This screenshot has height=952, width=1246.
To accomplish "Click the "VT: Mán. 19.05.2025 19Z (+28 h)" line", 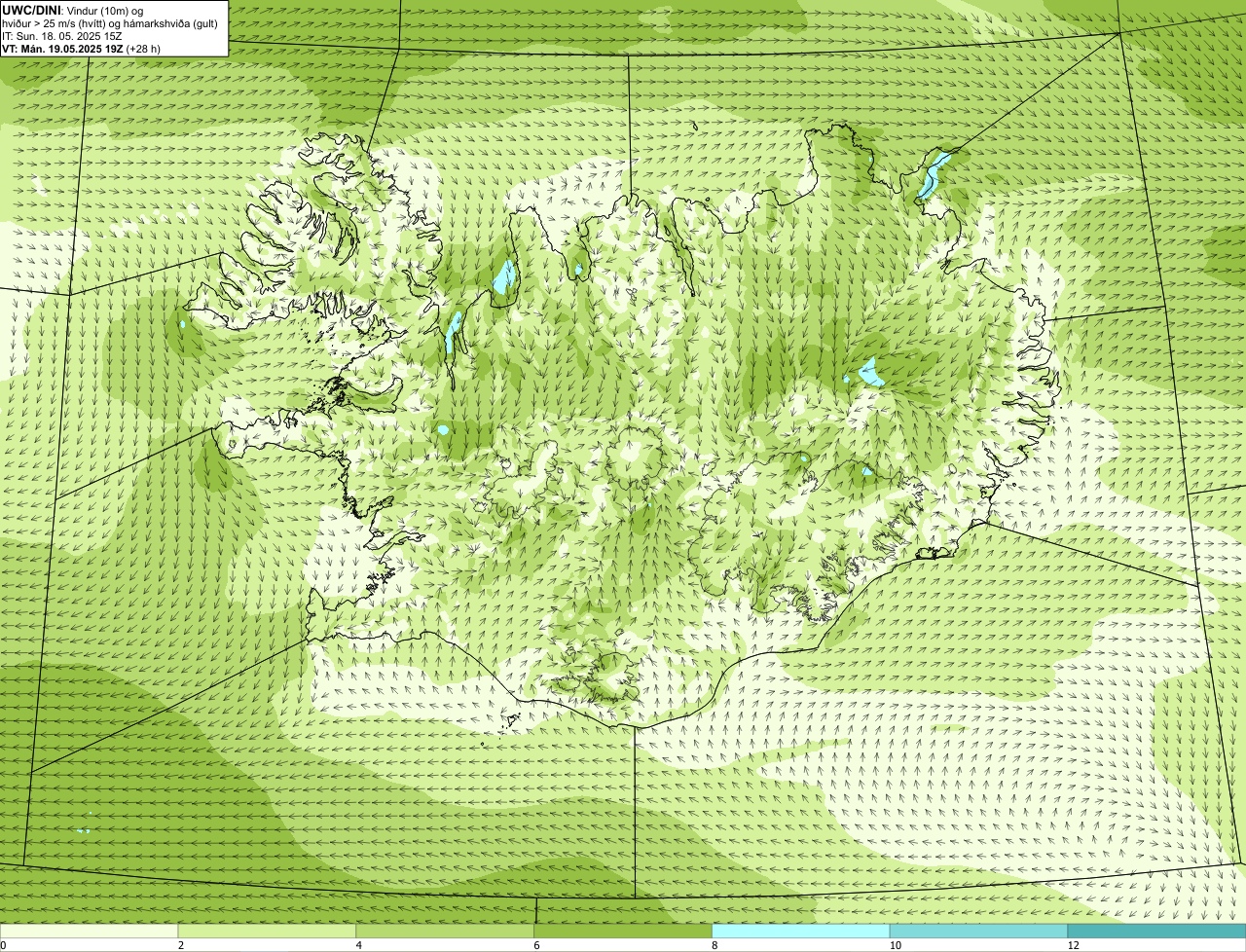I will (81, 48).
